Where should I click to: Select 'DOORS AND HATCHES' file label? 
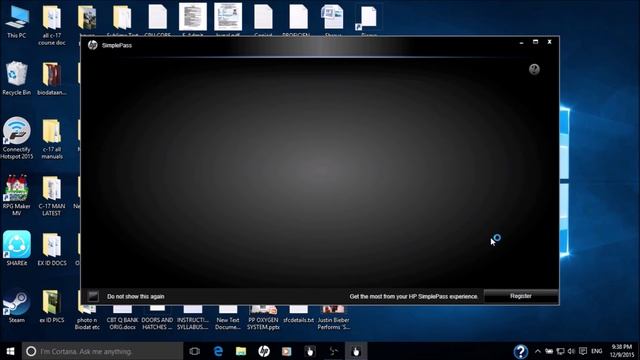pyautogui.click(x=157, y=323)
